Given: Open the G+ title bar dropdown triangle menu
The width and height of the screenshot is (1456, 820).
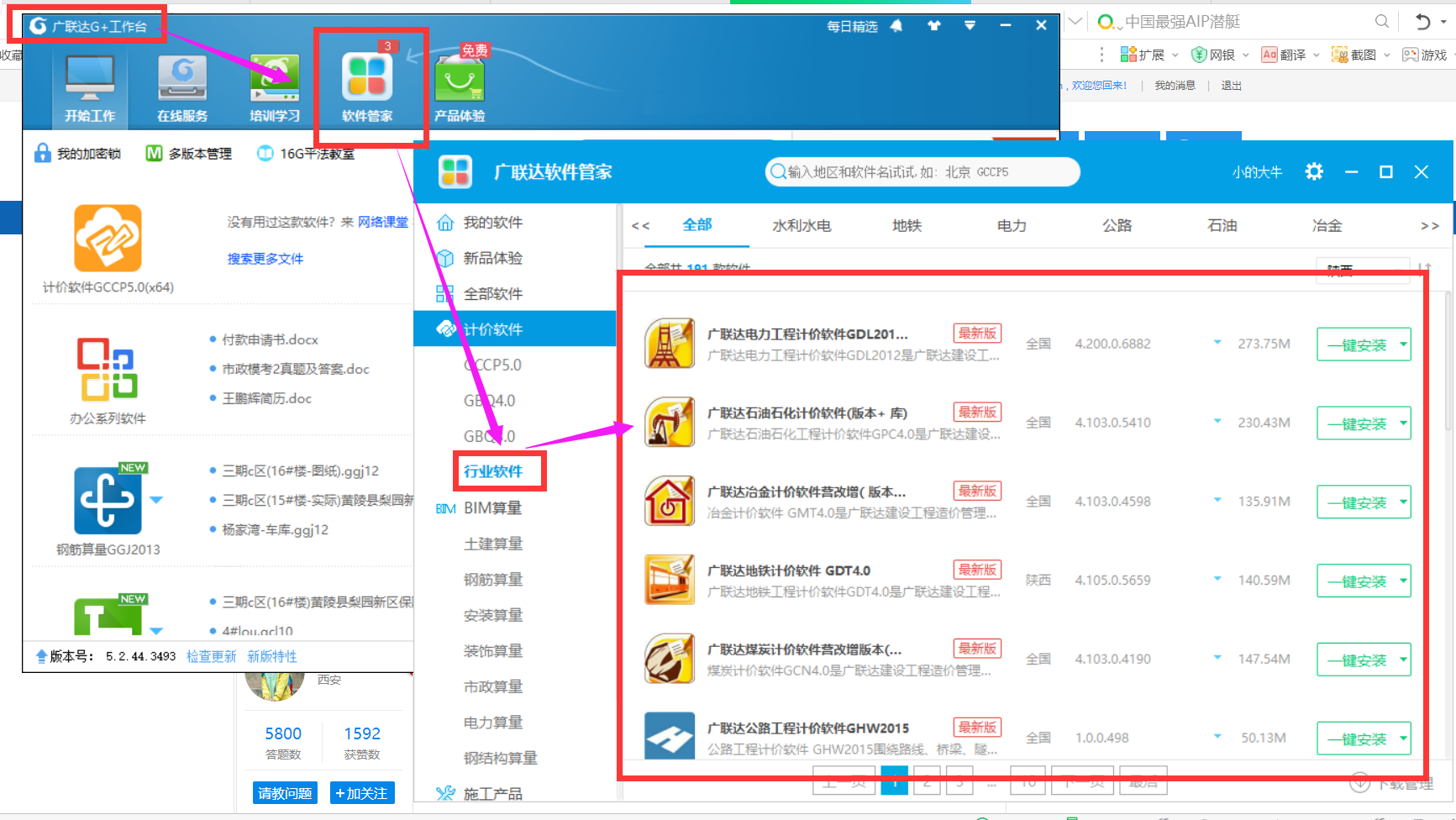Looking at the screenshot, I should click(970, 26).
